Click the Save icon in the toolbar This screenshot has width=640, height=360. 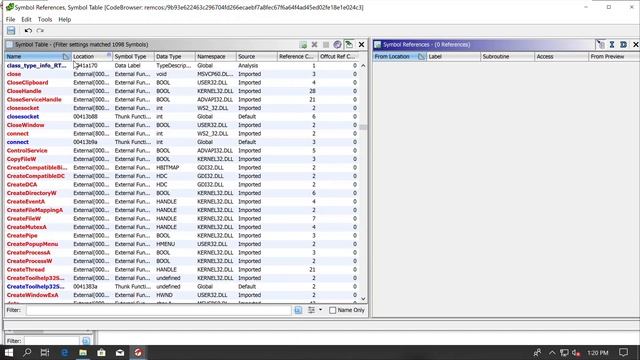[11, 31]
